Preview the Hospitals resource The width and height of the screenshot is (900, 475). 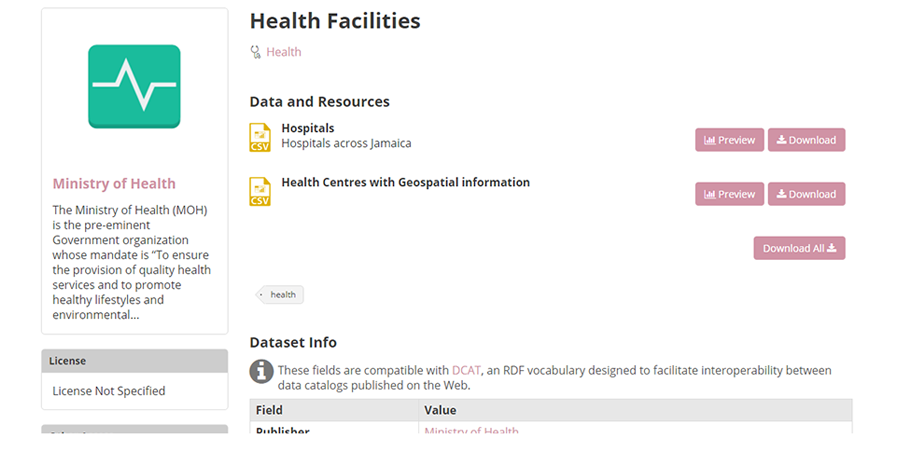coord(730,140)
